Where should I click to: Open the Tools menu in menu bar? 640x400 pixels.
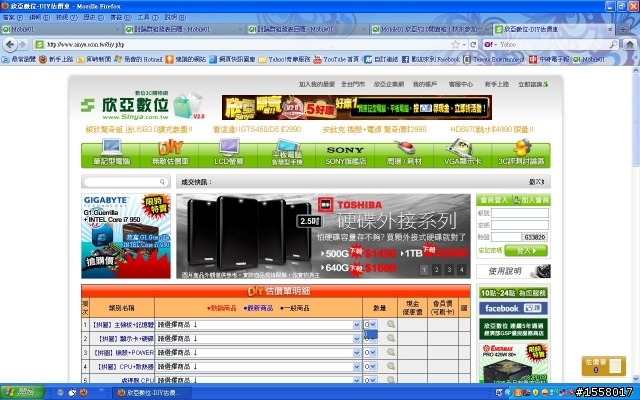tap(148, 18)
